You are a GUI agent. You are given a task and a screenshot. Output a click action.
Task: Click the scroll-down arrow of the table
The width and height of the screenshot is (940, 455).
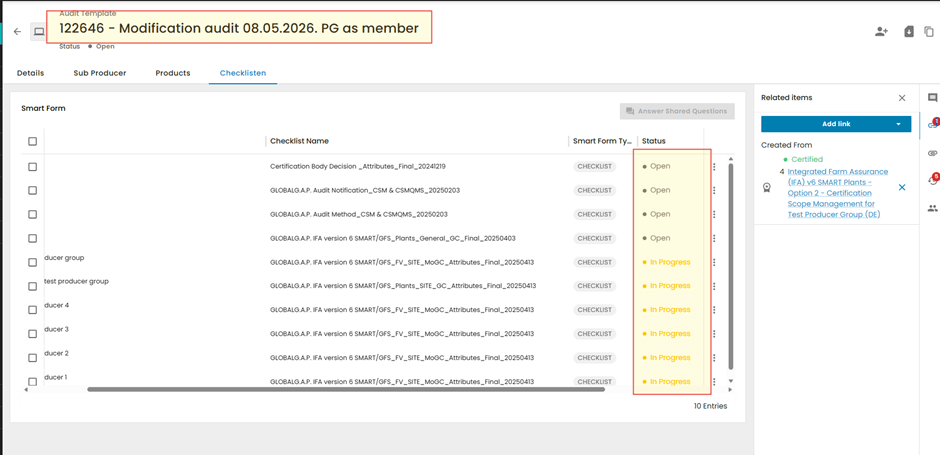coord(730,381)
